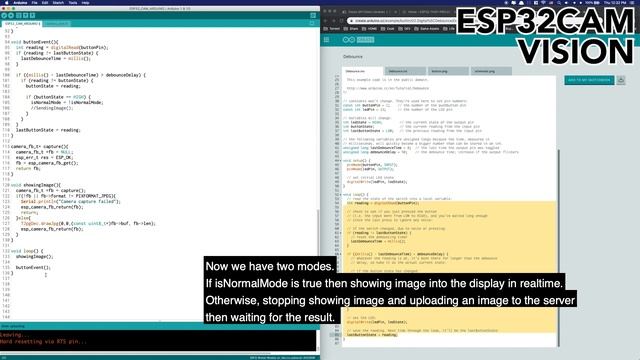
Task: Click the Open sketch toolbar icon
Action: point(25,16)
